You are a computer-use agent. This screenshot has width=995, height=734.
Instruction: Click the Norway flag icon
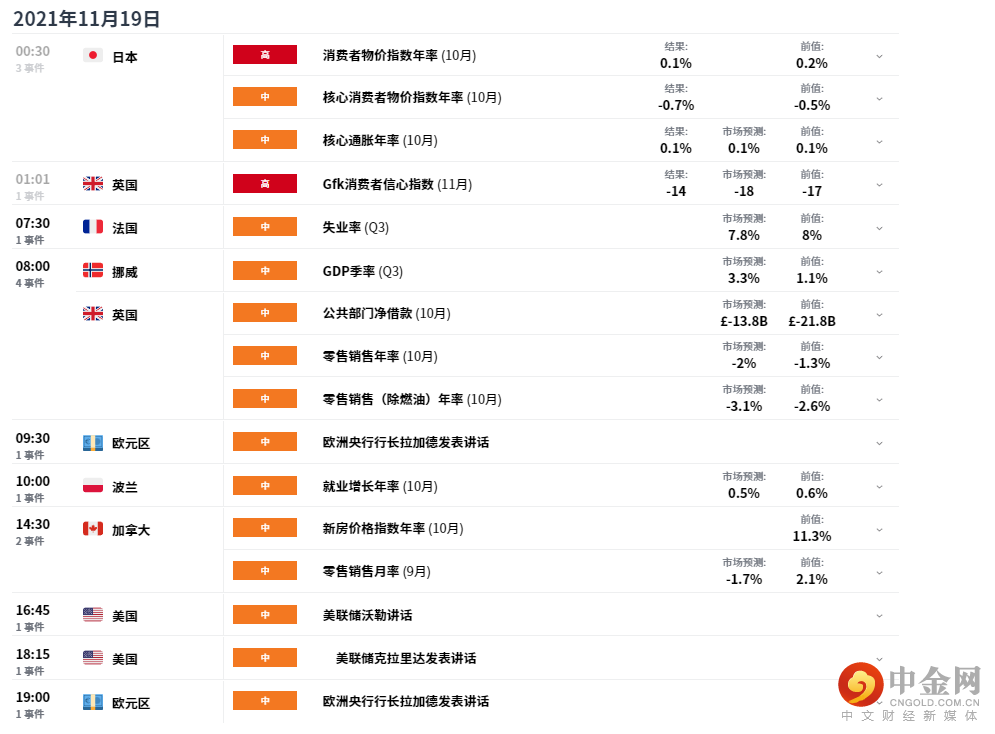[x=93, y=270]
